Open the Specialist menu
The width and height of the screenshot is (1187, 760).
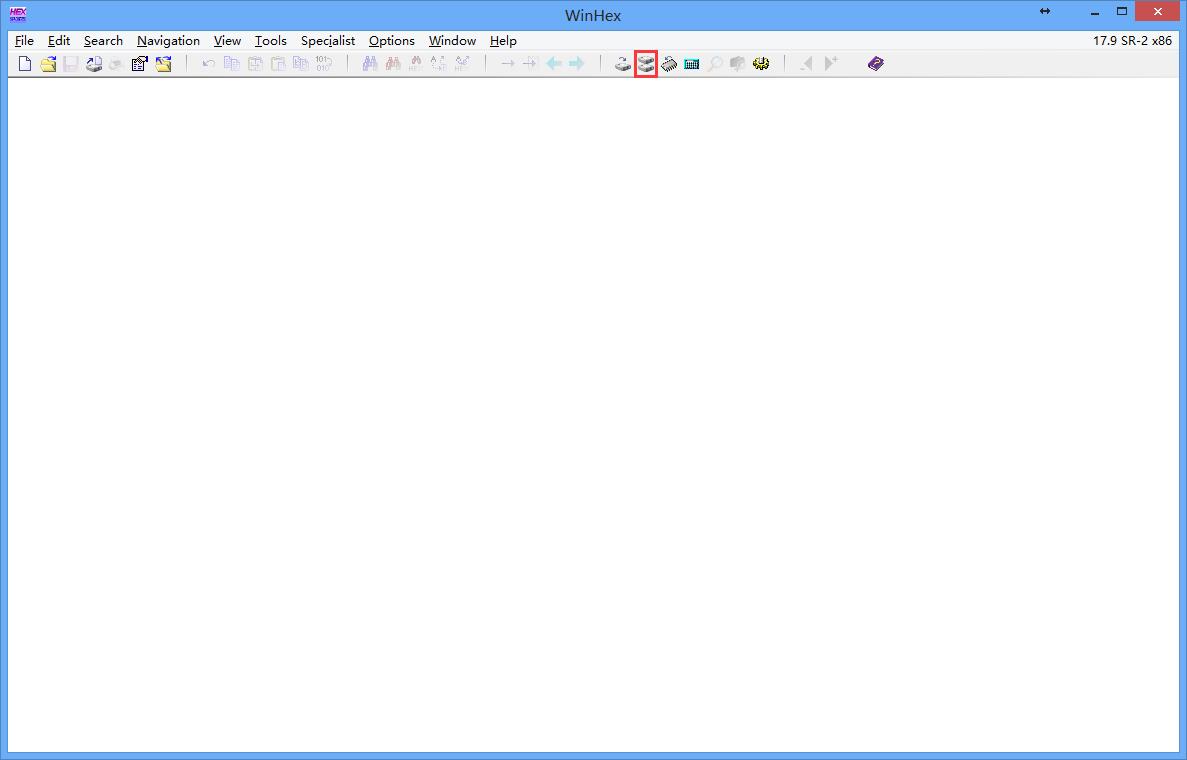click(x=328, y=41)
